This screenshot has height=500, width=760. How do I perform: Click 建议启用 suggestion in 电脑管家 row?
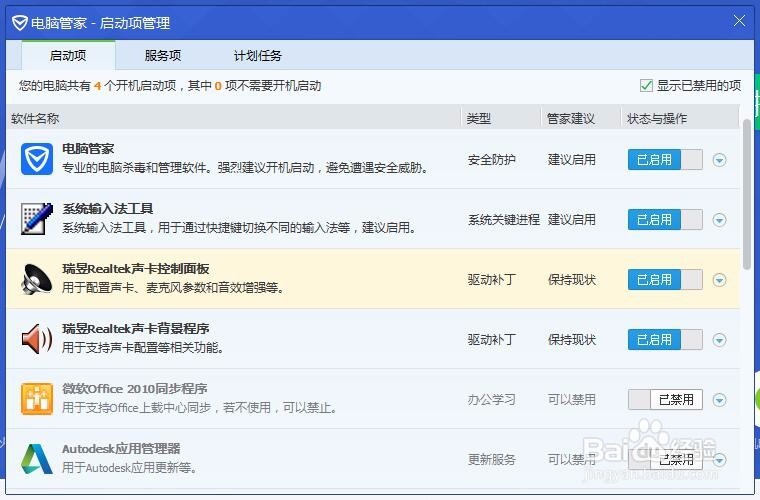572,160
